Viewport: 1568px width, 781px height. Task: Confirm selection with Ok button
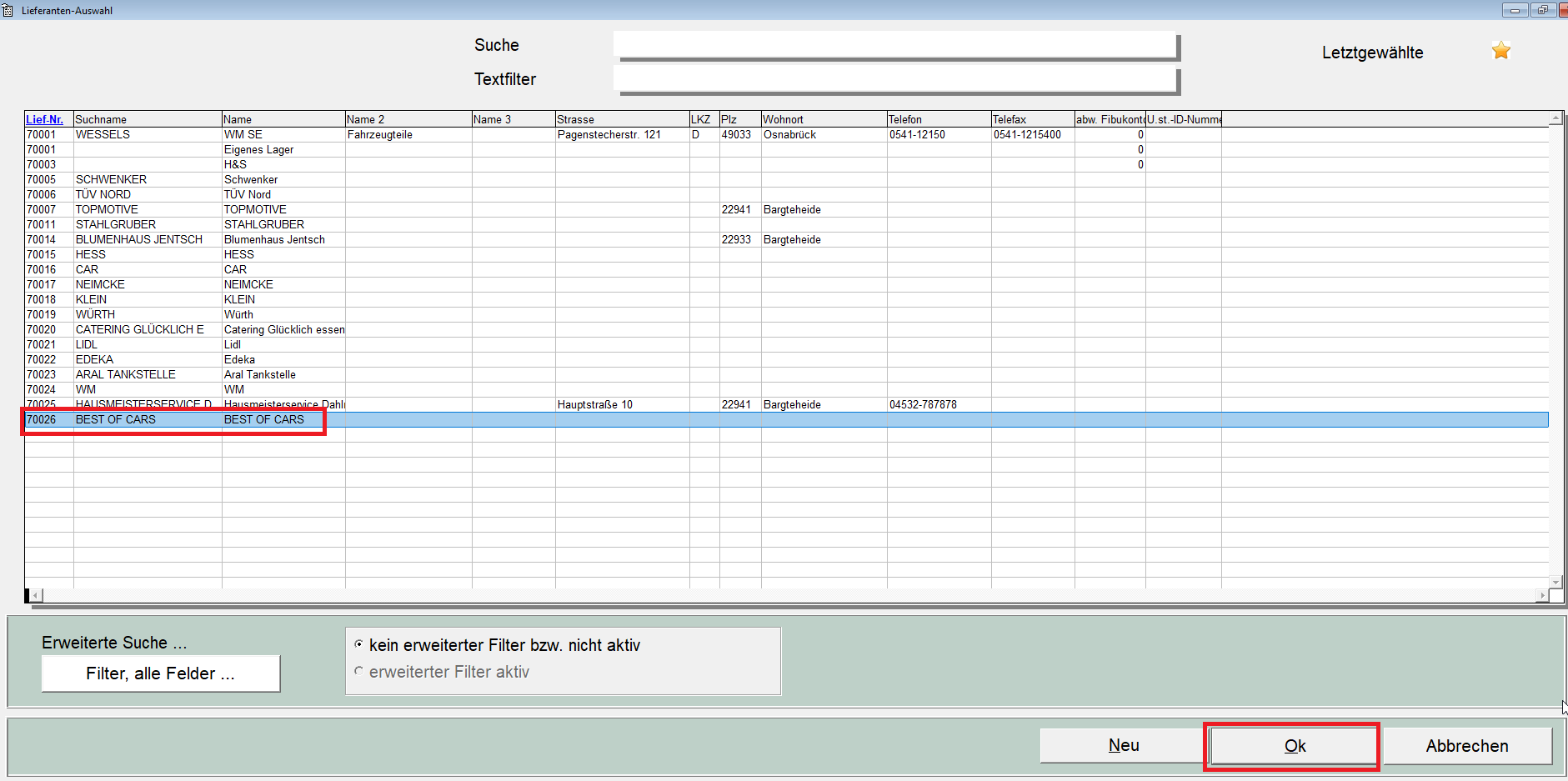(1294, 746)
